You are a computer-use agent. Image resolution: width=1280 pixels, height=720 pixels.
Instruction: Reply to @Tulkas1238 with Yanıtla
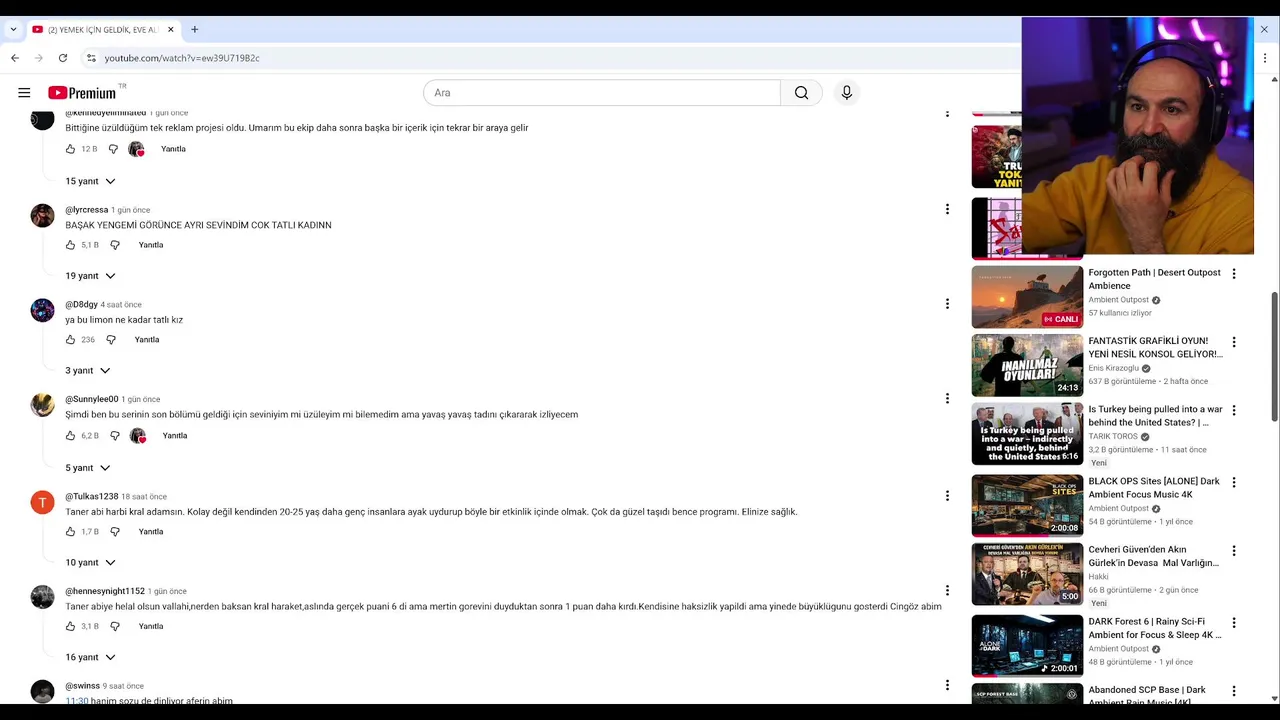click(151, 532)
